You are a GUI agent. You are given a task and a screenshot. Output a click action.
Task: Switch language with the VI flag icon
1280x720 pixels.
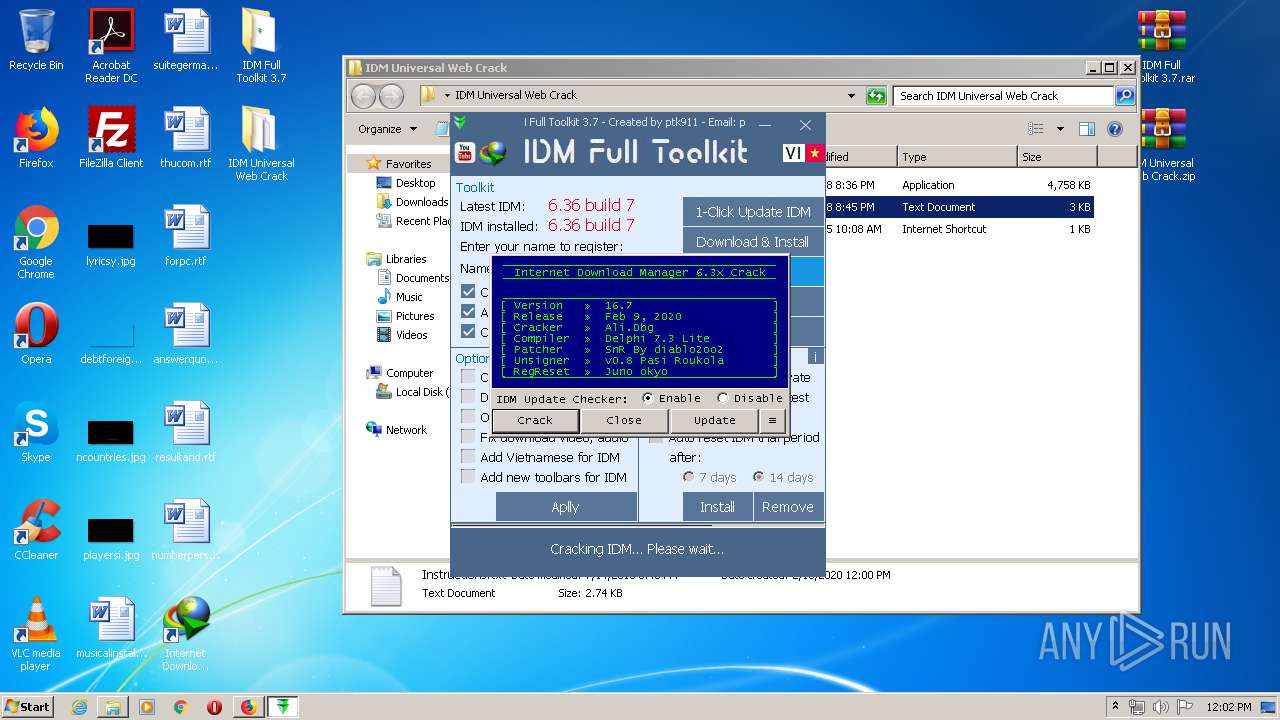(x=804, y=152)
